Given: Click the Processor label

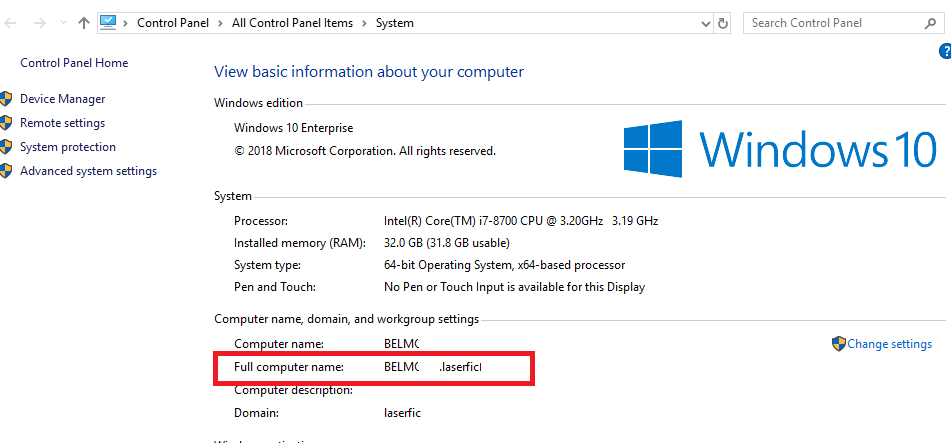Looking at the screenshot, I should (x=261, y=221).
